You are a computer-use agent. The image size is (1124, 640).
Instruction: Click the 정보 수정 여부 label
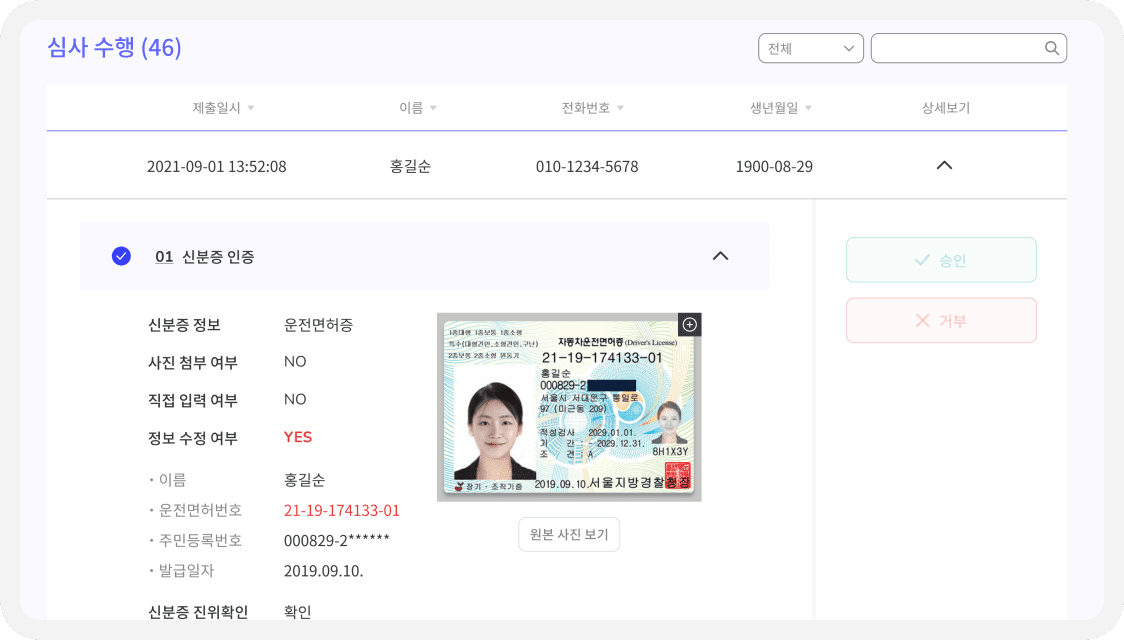[x=192, y=438]
